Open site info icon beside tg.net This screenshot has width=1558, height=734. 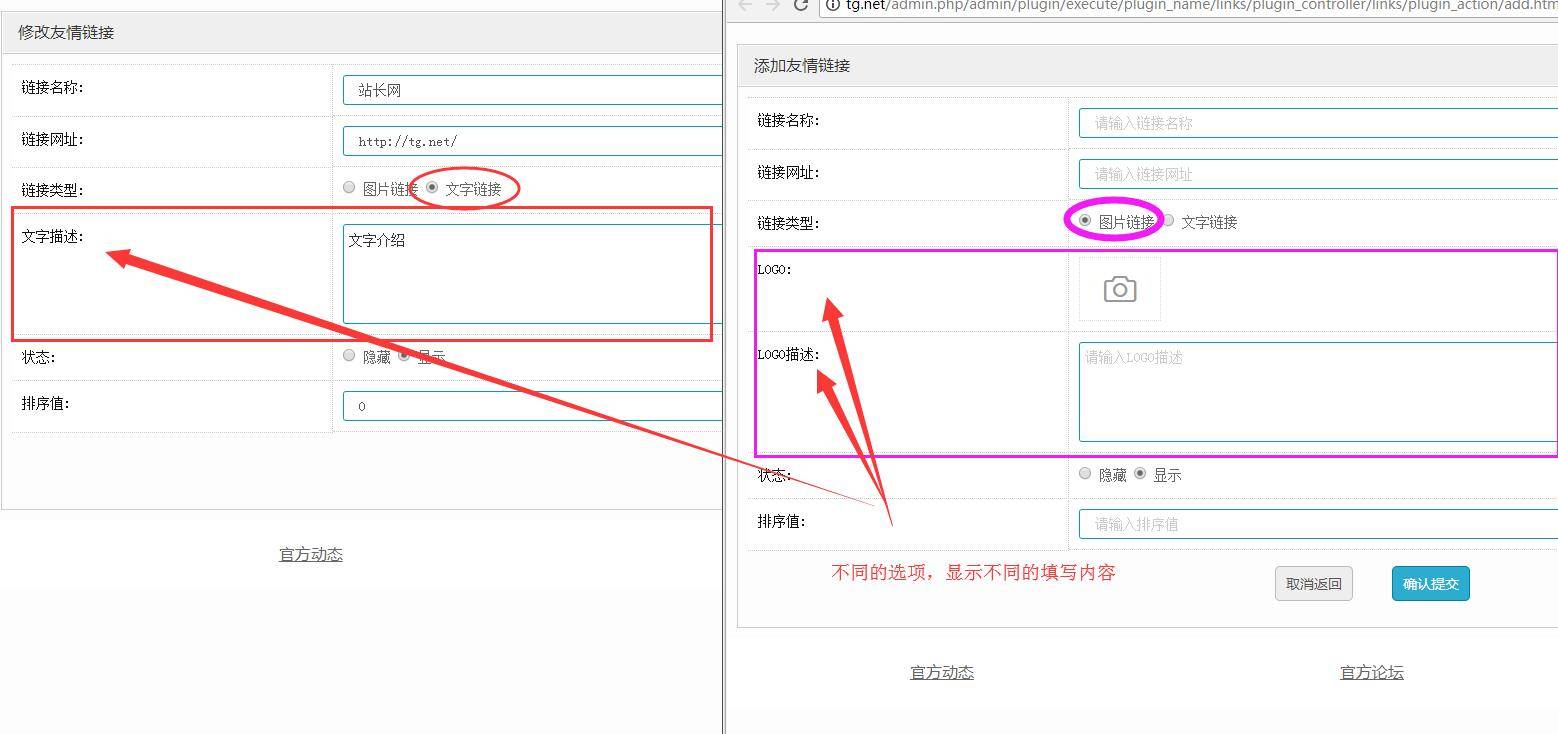click(x=832, y=5)
